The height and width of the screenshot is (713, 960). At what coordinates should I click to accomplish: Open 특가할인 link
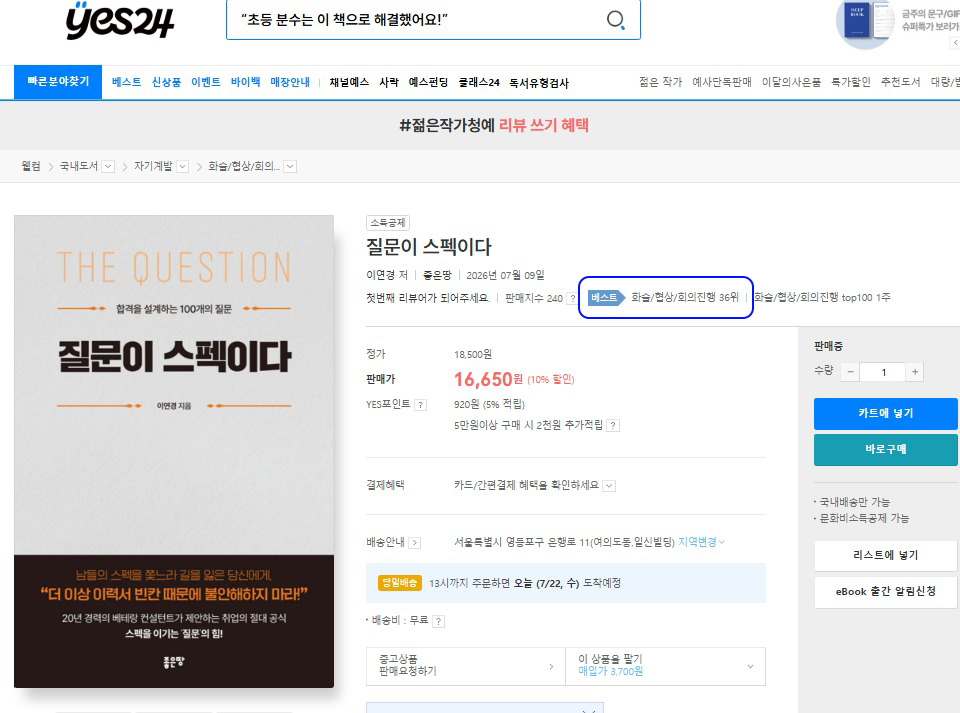click(850, 82)
